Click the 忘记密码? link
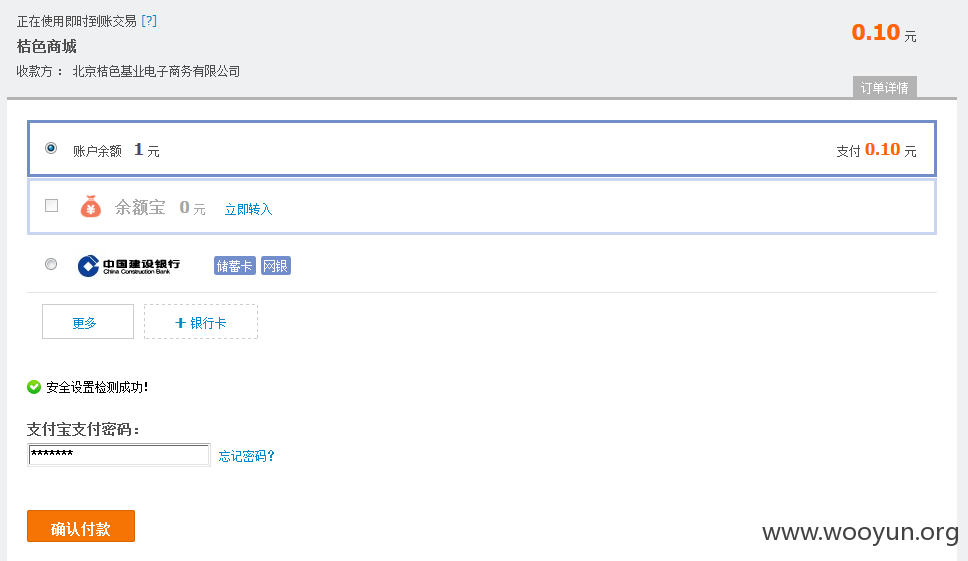Viewport: 968px width, 561px height. (246, 456)
